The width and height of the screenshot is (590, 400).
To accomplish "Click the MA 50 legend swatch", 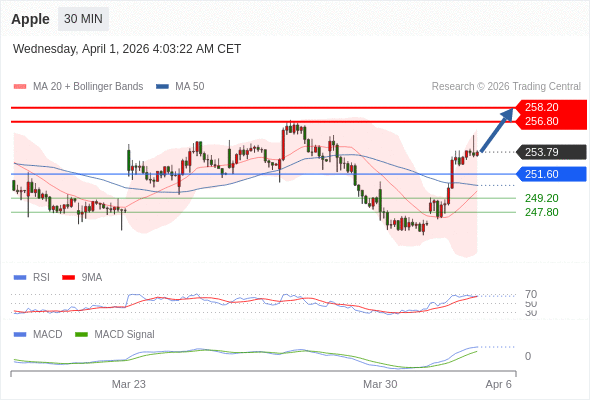I will pos(162,87).
